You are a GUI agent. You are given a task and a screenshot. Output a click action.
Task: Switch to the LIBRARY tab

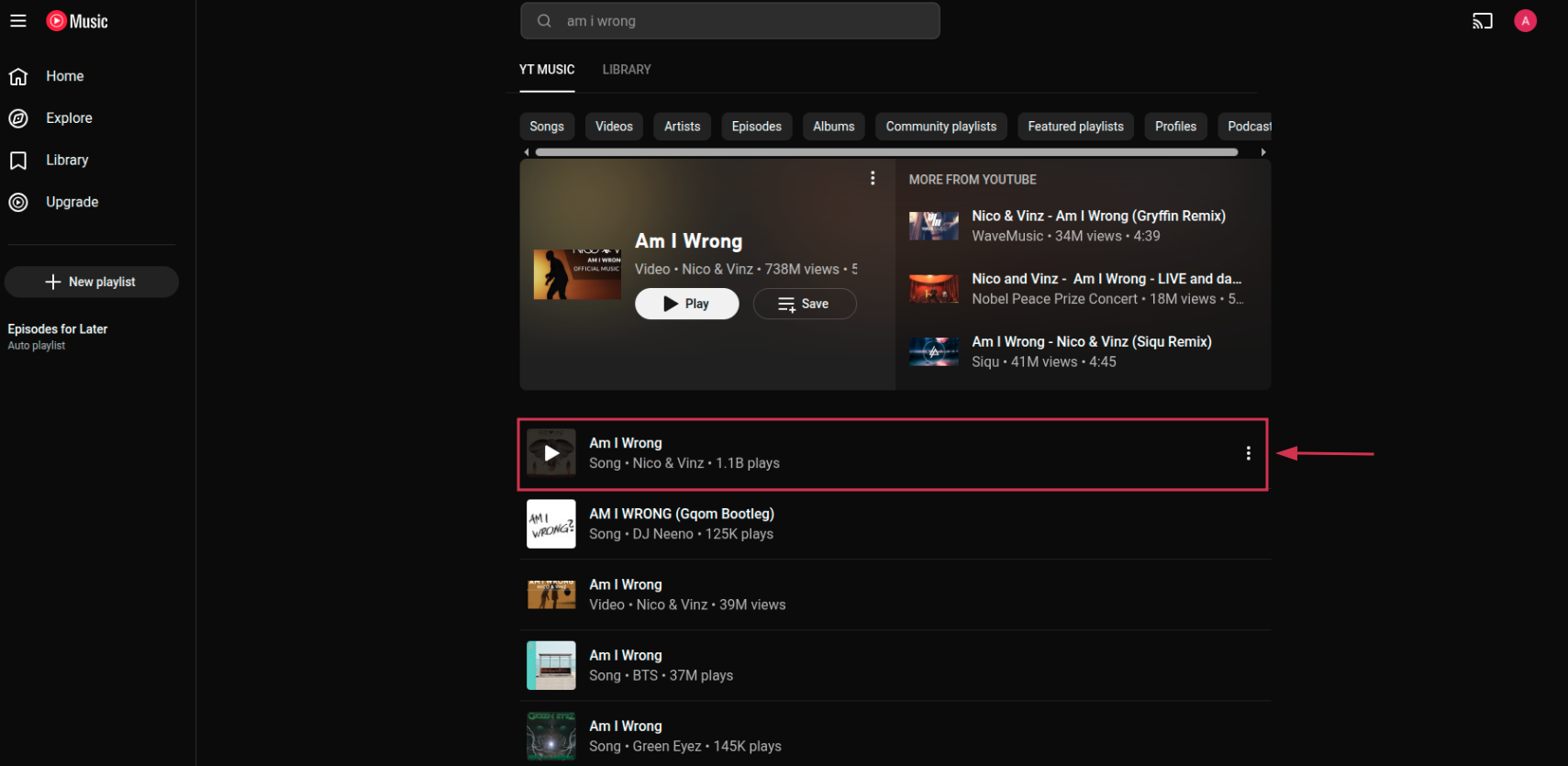tap(627, 70)
